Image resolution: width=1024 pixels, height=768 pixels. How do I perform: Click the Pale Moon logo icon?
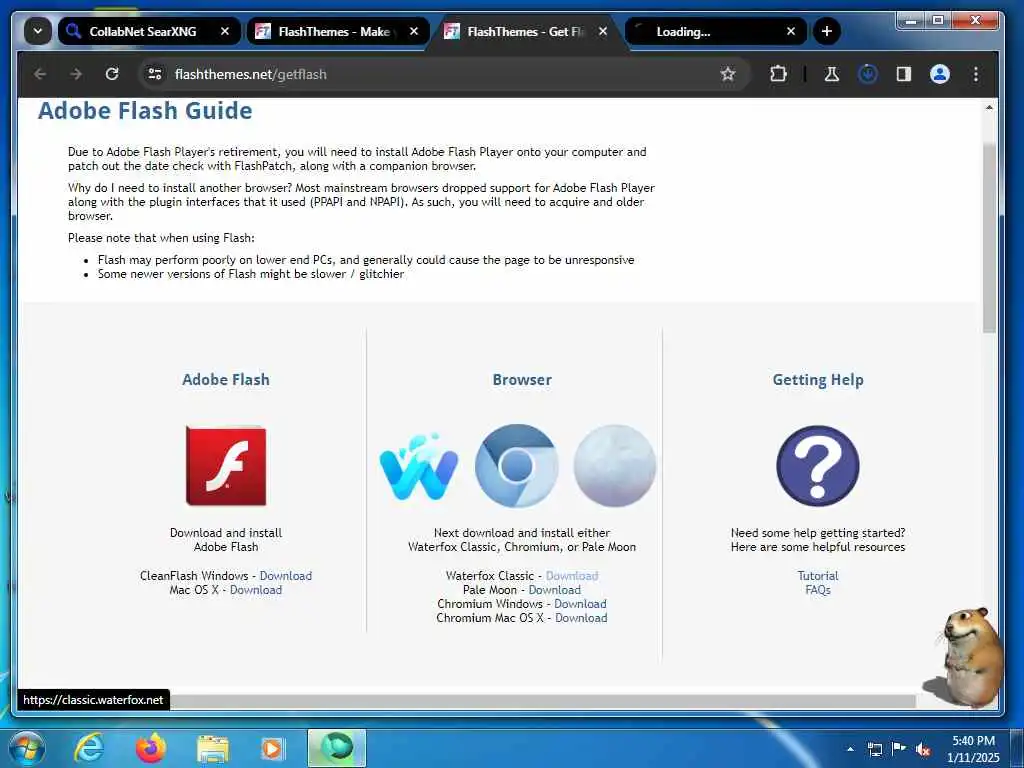coord(615,466)
